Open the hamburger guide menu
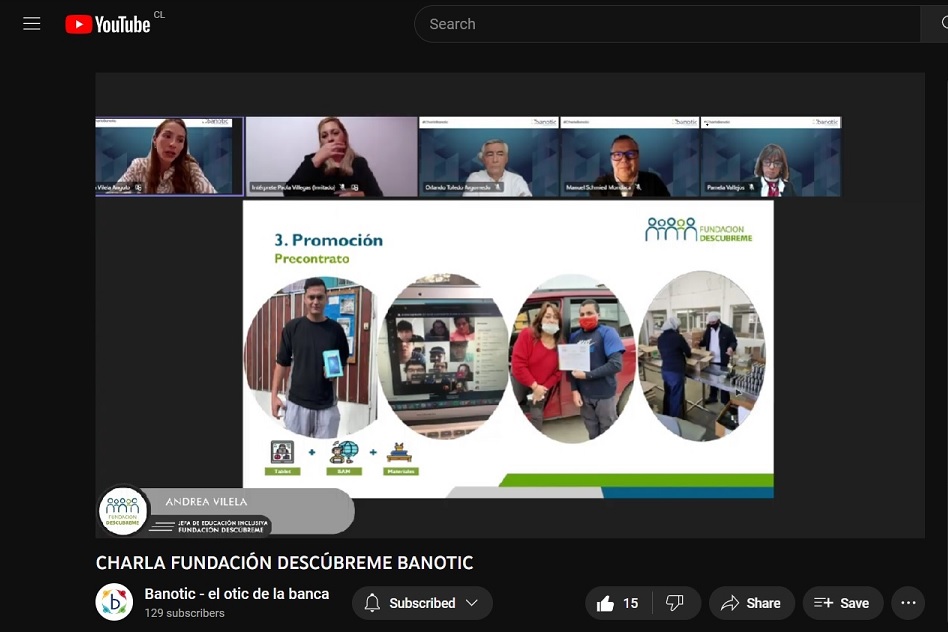This screenshot has height=632, width=948. click(x=32, y=24)
